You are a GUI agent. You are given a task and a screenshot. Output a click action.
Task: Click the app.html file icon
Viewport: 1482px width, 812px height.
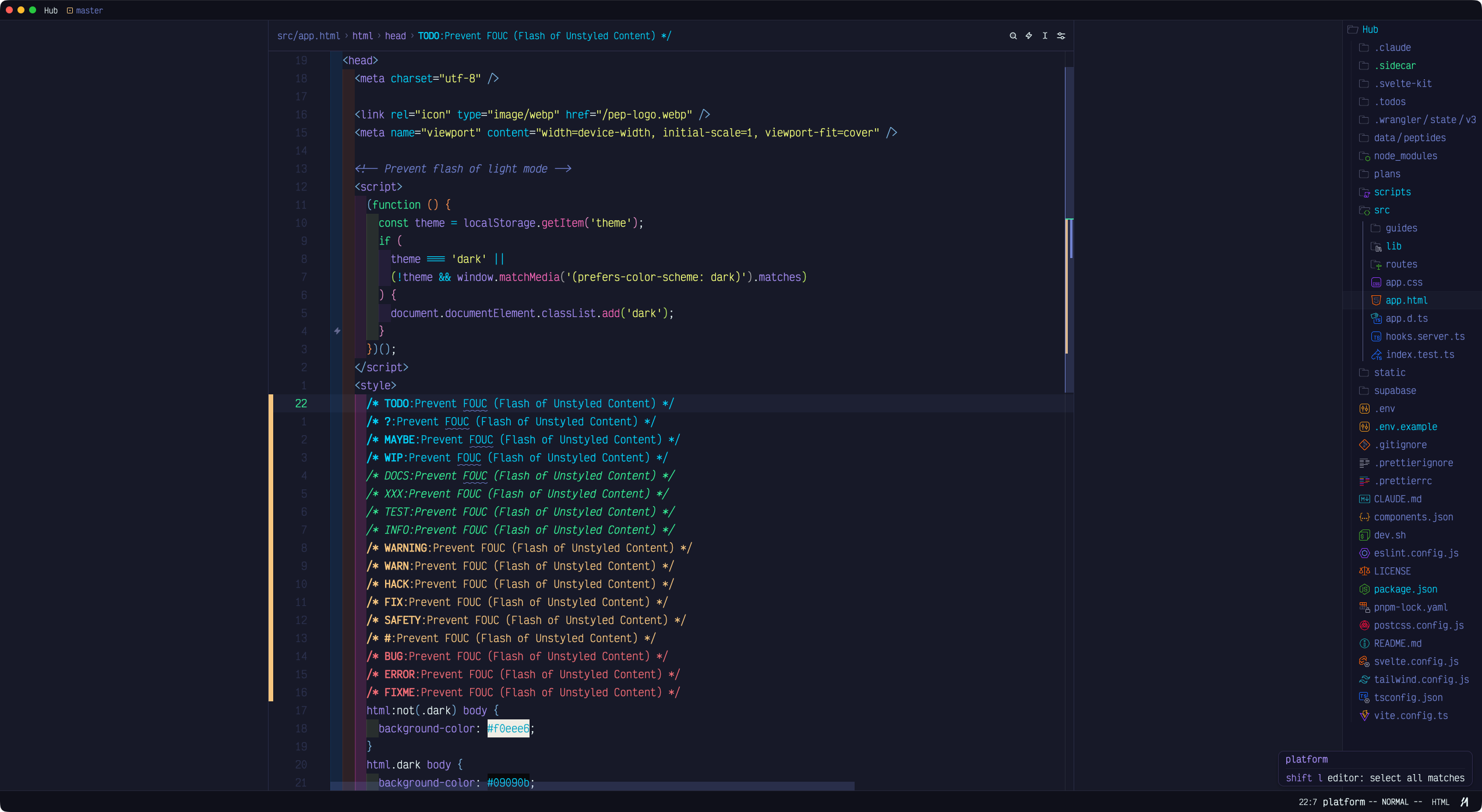pos(1376,301)
